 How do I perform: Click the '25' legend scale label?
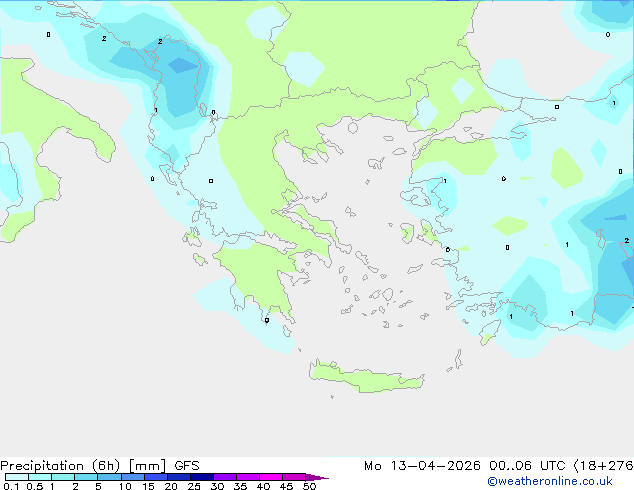coord(194,486)
